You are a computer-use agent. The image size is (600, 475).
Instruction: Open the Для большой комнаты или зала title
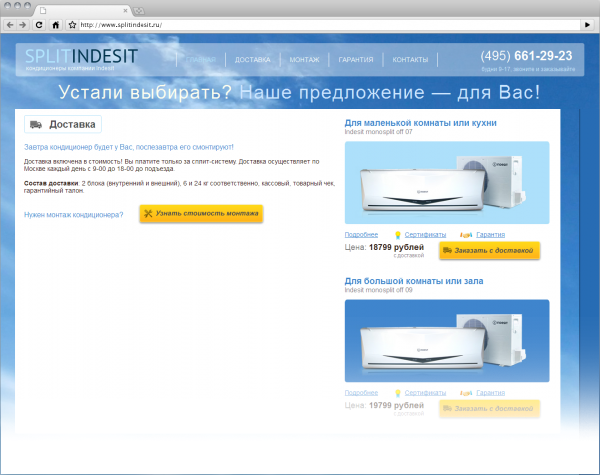point(414,281)
